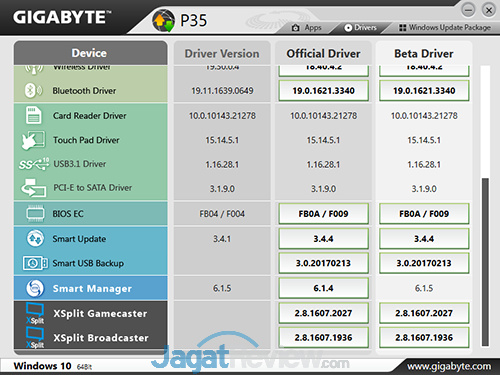Select the PCI-E to SATA Driver label

(x=93, y=188)
